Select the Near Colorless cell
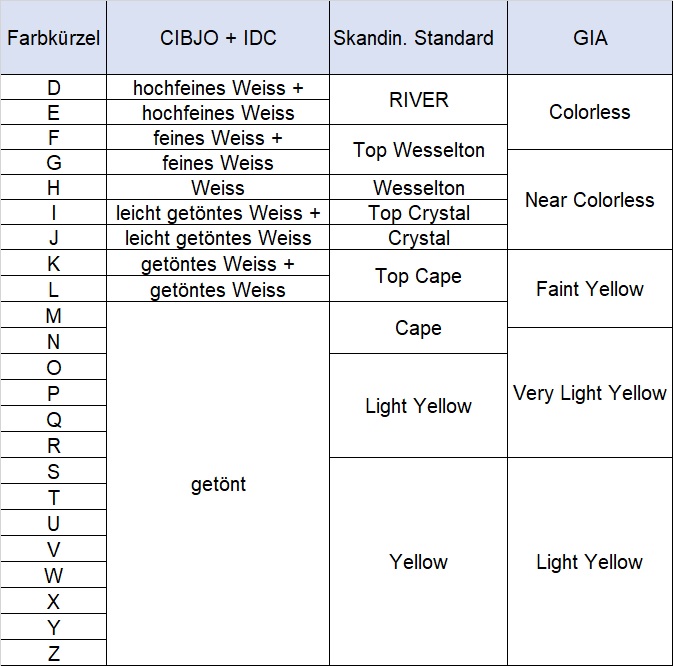 click(x=590, y=200)
